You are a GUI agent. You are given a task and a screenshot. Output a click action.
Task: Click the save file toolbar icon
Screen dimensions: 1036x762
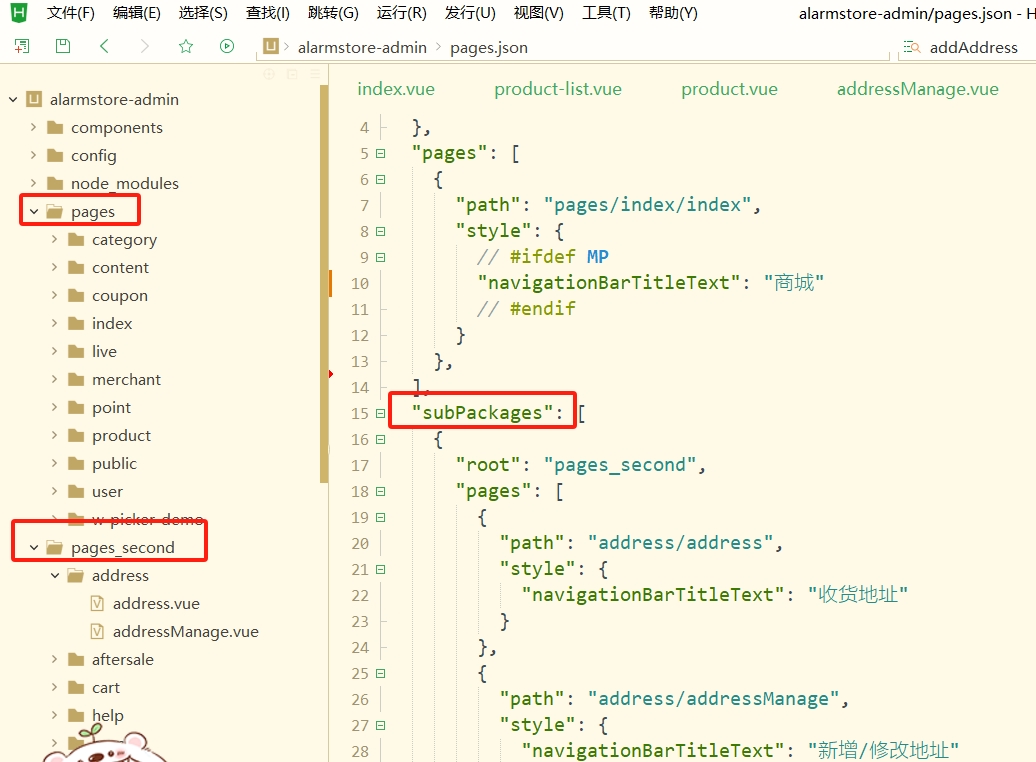63,46
